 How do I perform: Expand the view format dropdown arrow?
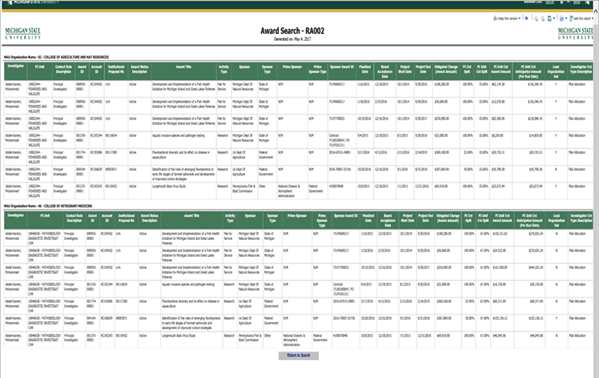click(566, 18)
